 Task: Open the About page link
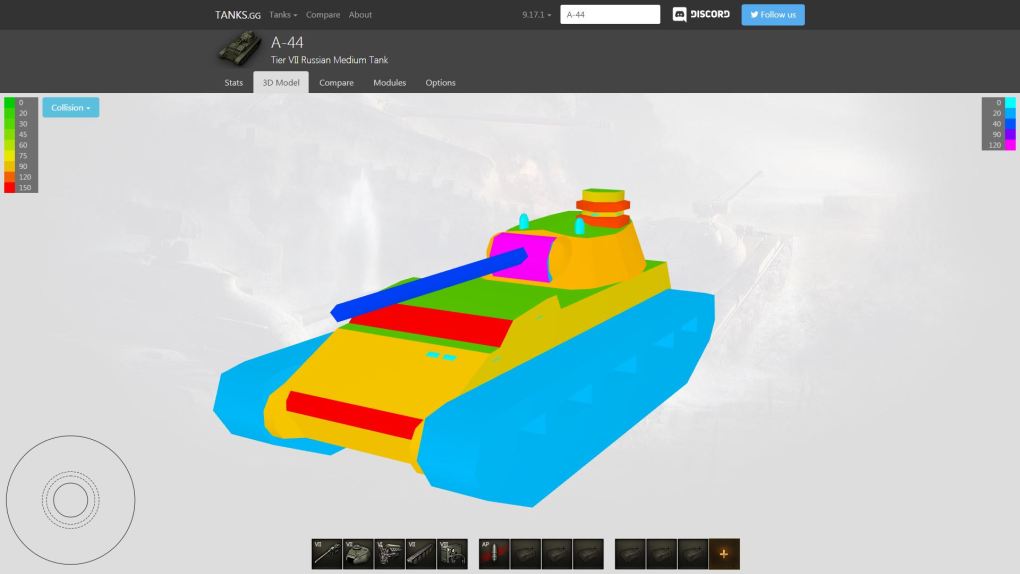(x=360, y=15)
